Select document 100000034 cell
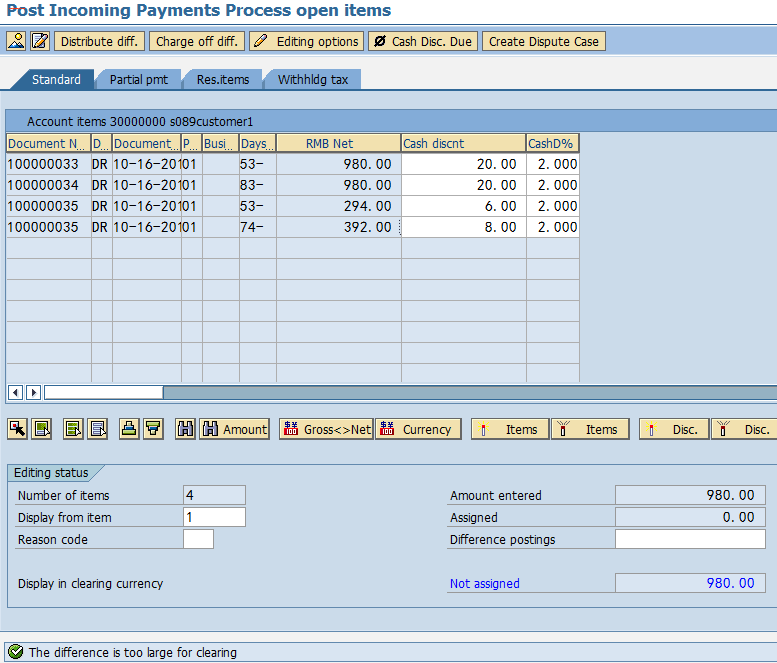777x663 pixels. (49, 185)
